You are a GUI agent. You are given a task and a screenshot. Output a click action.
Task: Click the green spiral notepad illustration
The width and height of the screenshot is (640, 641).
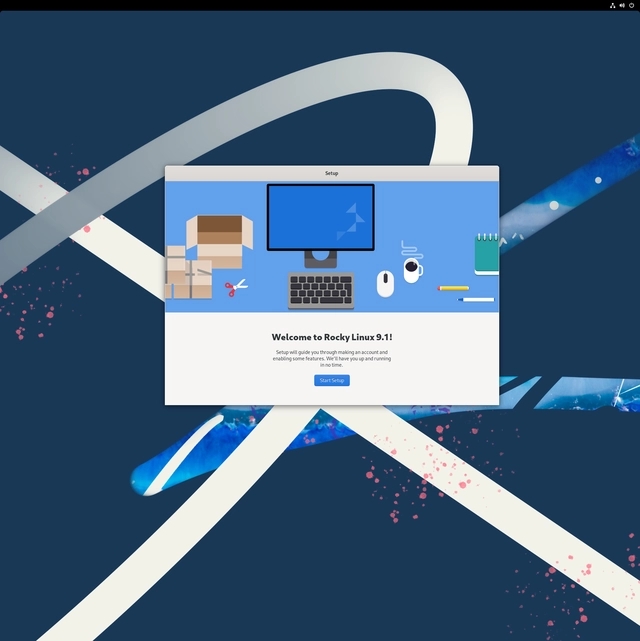pyautogui.click(x=486, y=255)
